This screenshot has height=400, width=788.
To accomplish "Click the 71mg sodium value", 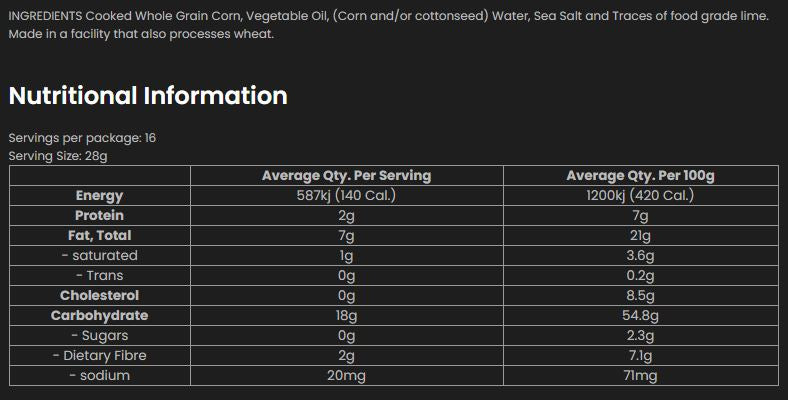I will tap(640, 376).
